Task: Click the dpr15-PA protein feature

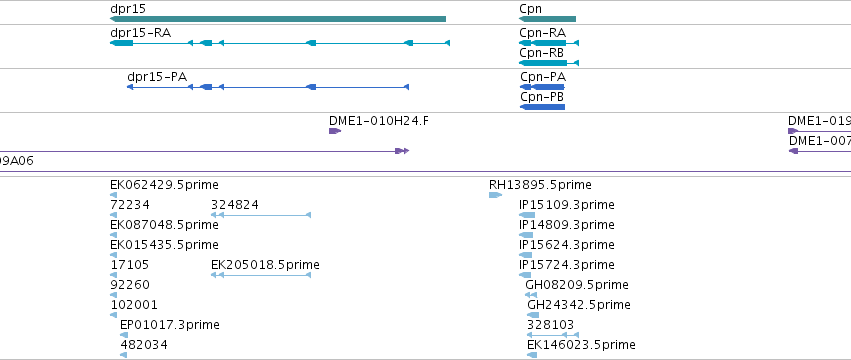Action: (268, 87)
